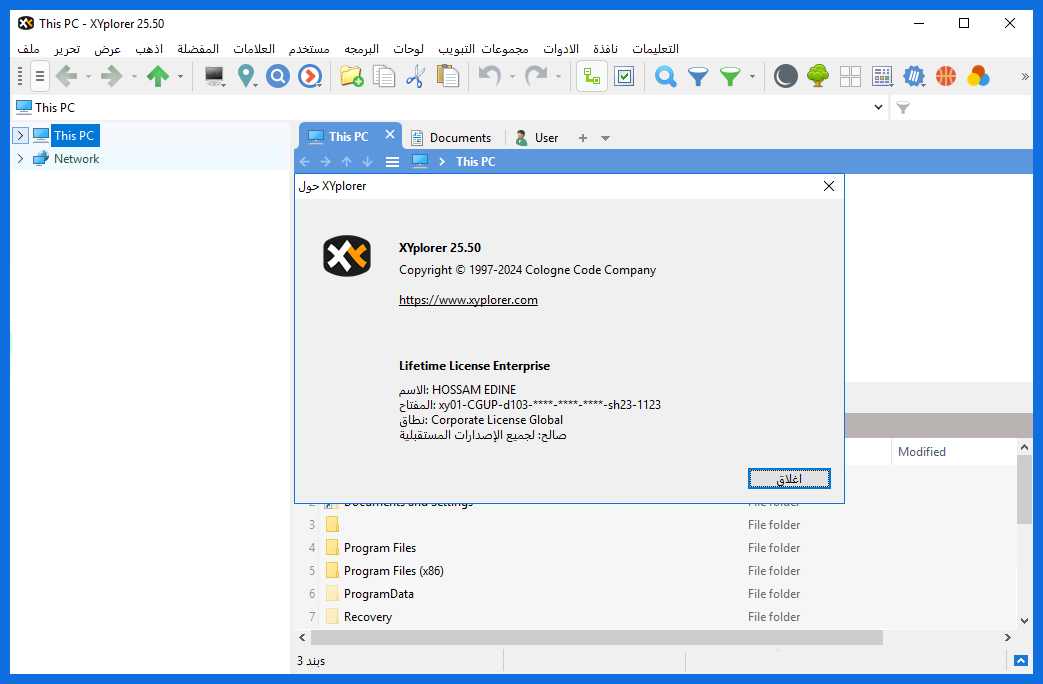1043x684 pixels.
Task: Select the ProgramData folder row
Action: point(655,594)
